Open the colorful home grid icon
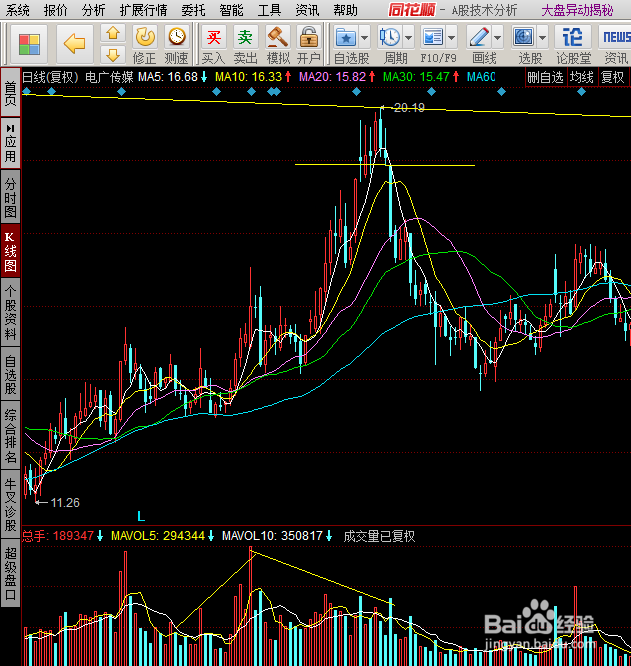This screenshot has width=631, height=666. [29, 45]
